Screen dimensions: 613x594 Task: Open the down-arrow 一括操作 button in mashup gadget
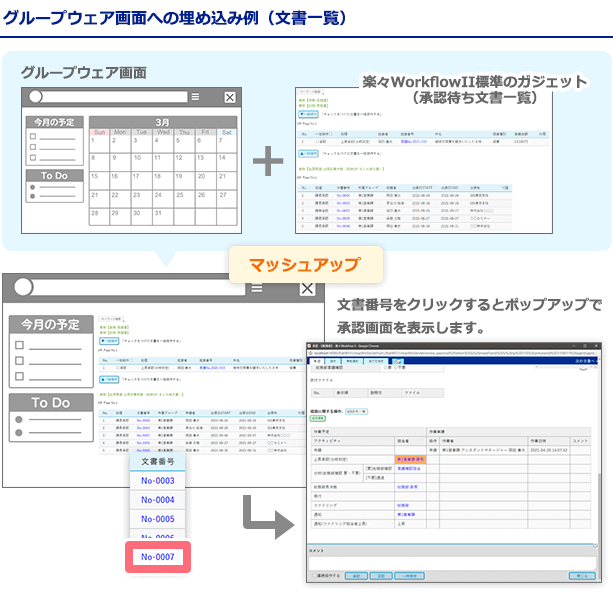pyautogui.click(x=109, y=341)
